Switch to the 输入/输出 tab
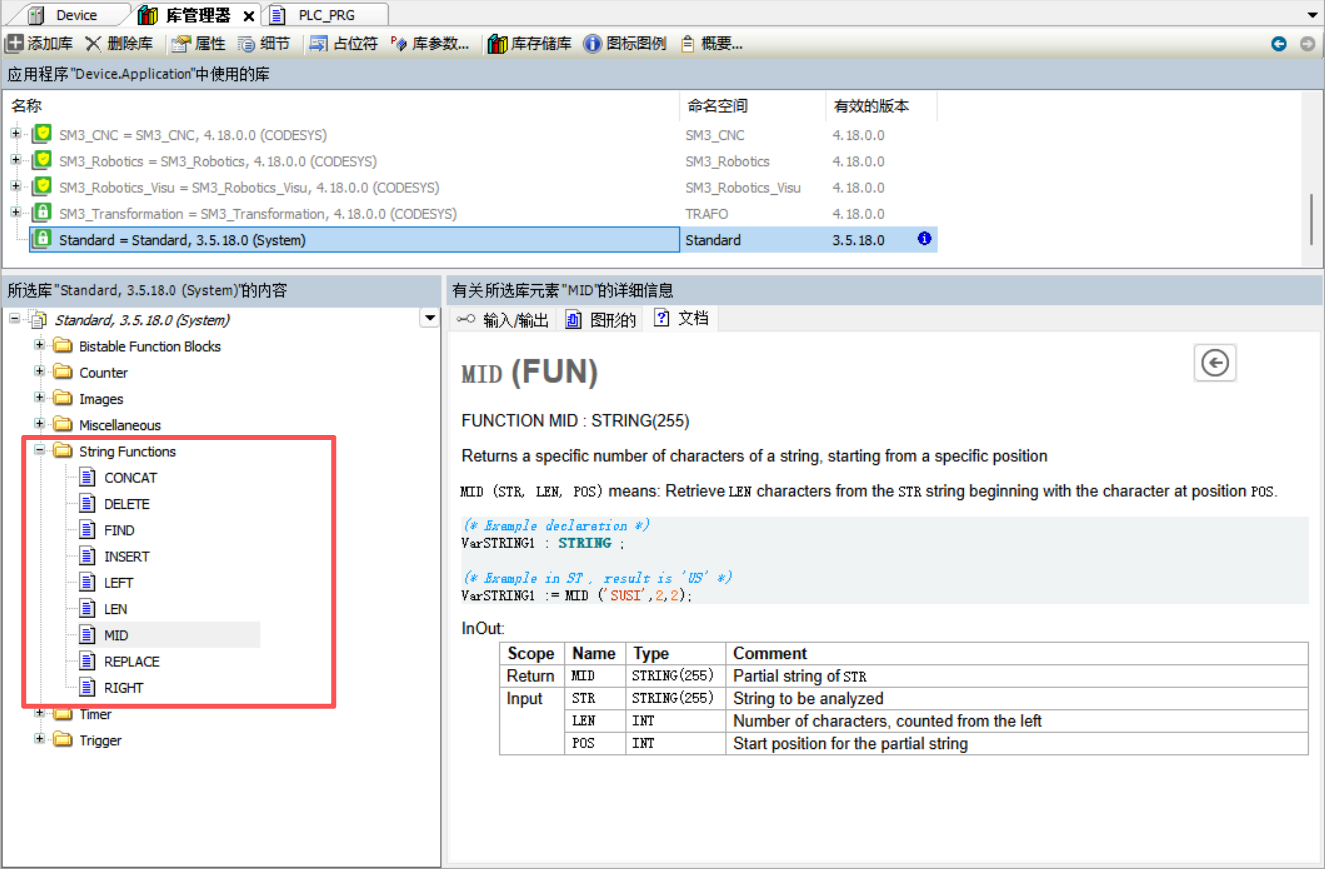Image resolution: width=1325 pixels, height=869 pixels. [x=503, y=320]
